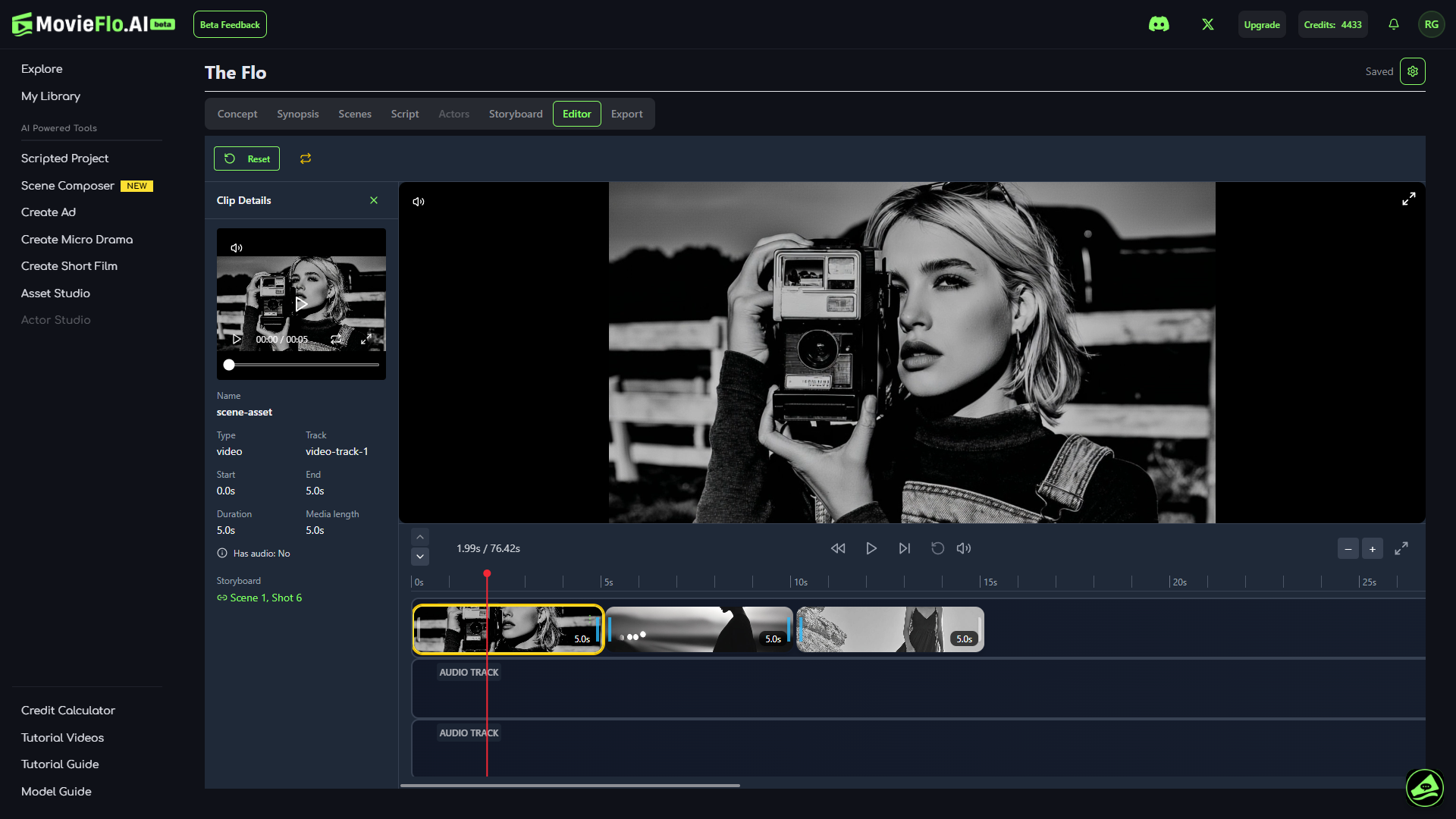Open the chat assistant bubble icon
The image size is (1456, 819).
(x=1424, y=788)
